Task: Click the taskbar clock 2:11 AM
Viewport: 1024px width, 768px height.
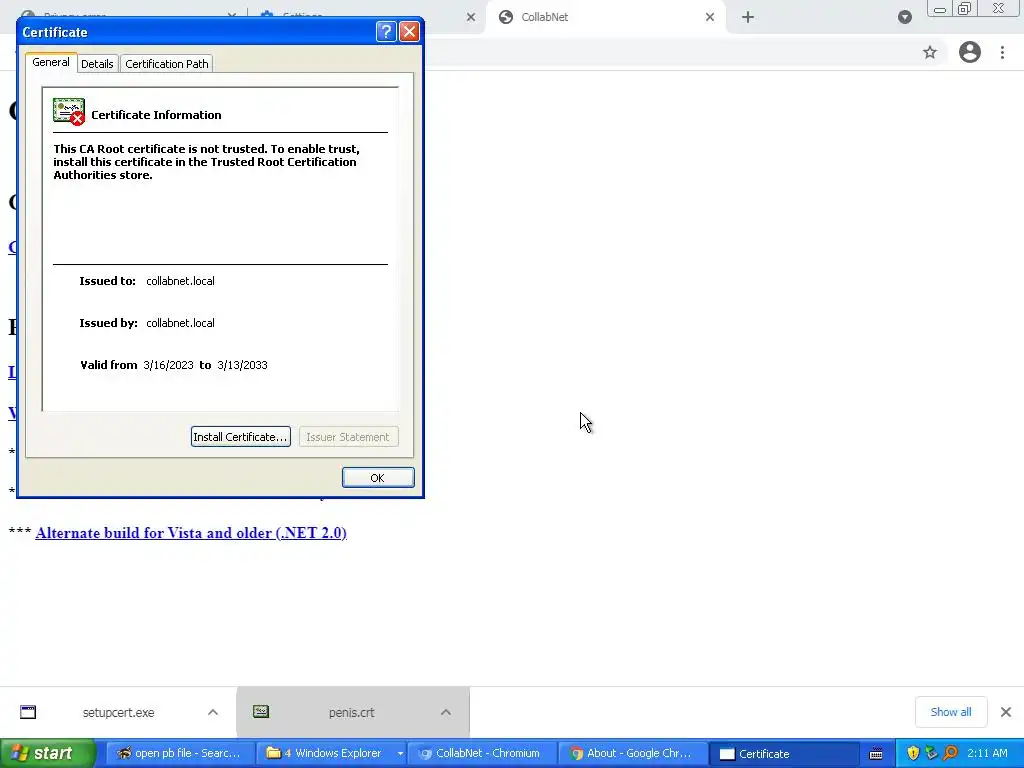Action: click(987, 753)
